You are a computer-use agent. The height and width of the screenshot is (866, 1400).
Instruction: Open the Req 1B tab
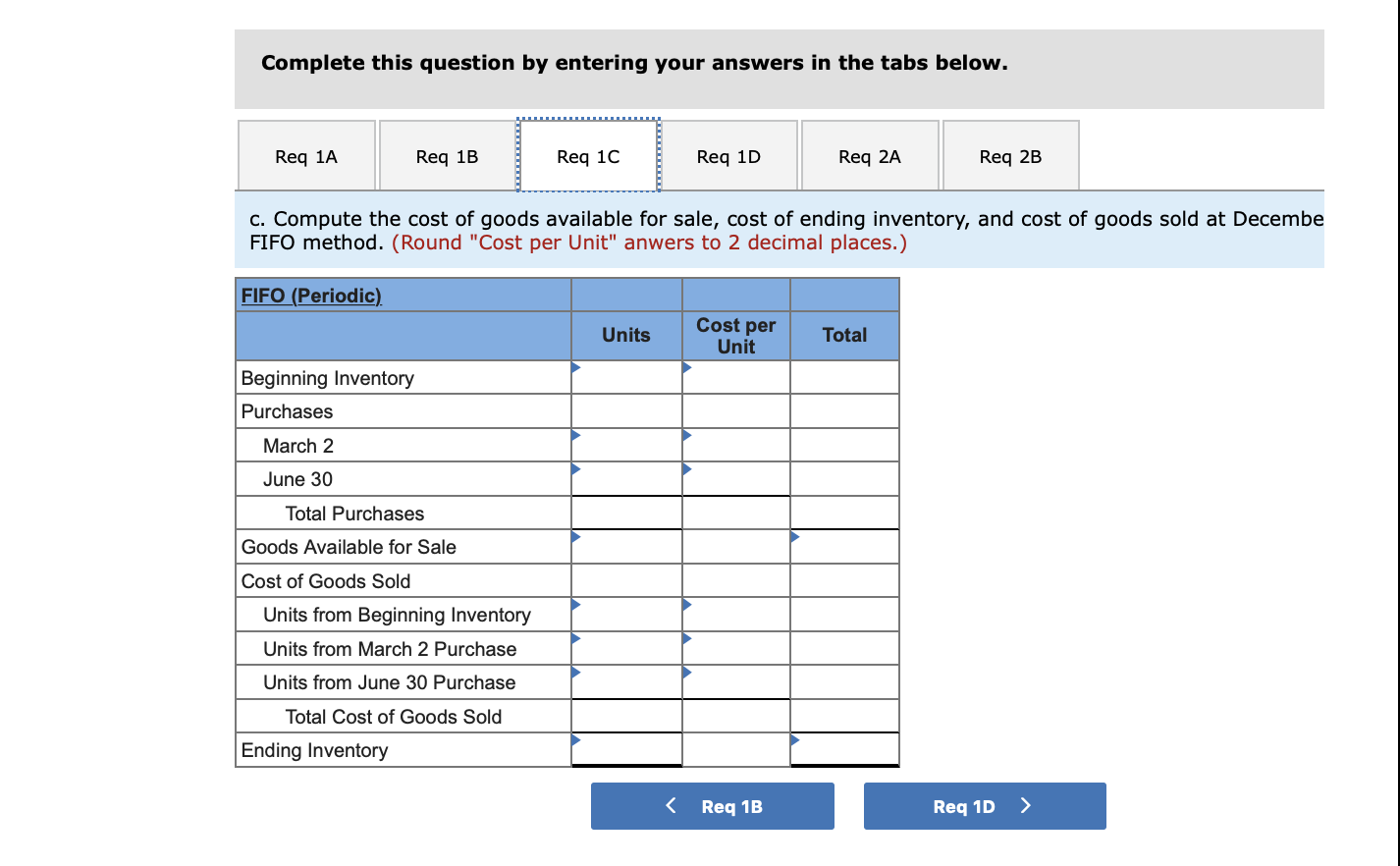(x=447, y=155)
